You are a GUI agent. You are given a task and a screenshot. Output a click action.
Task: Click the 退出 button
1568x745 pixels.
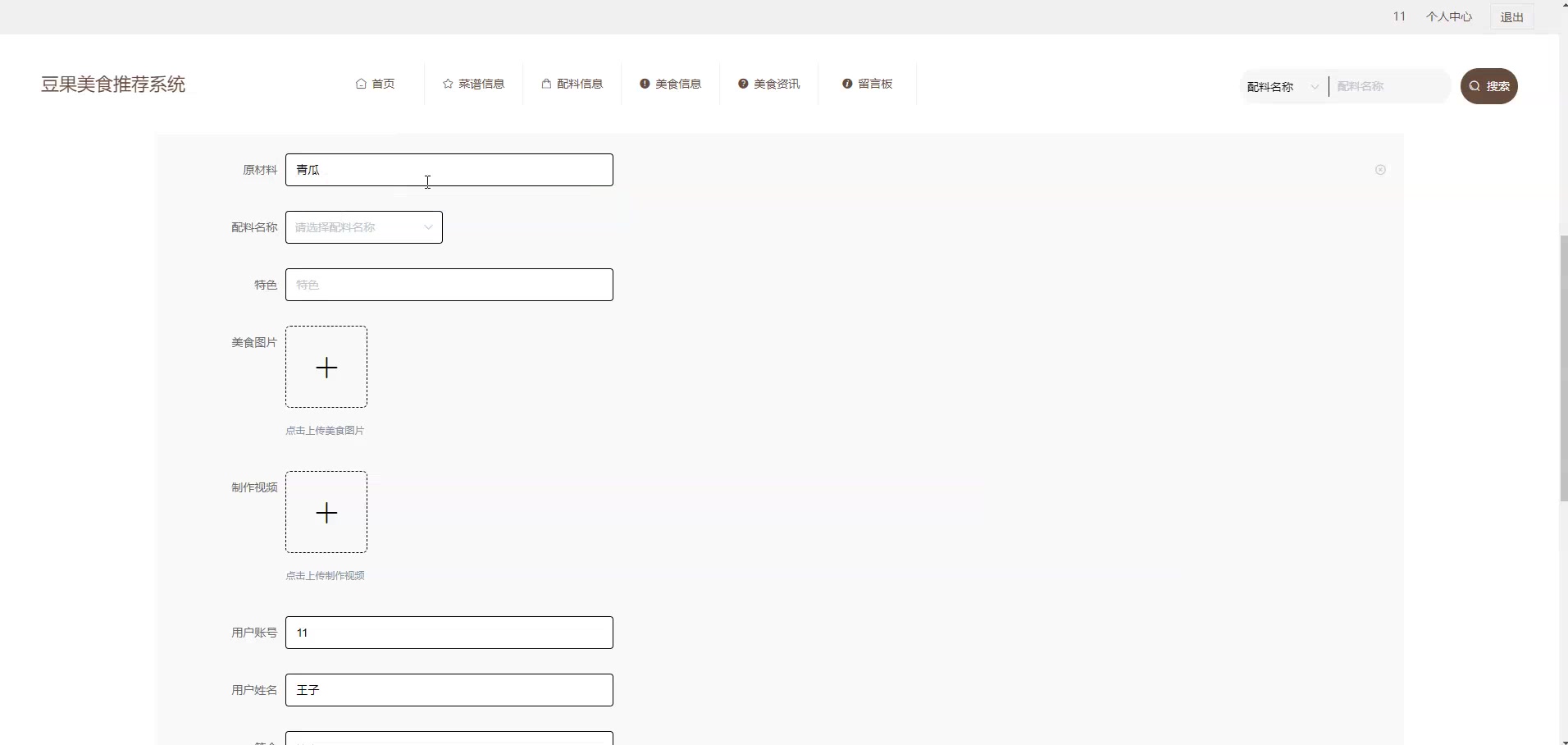1512,16
